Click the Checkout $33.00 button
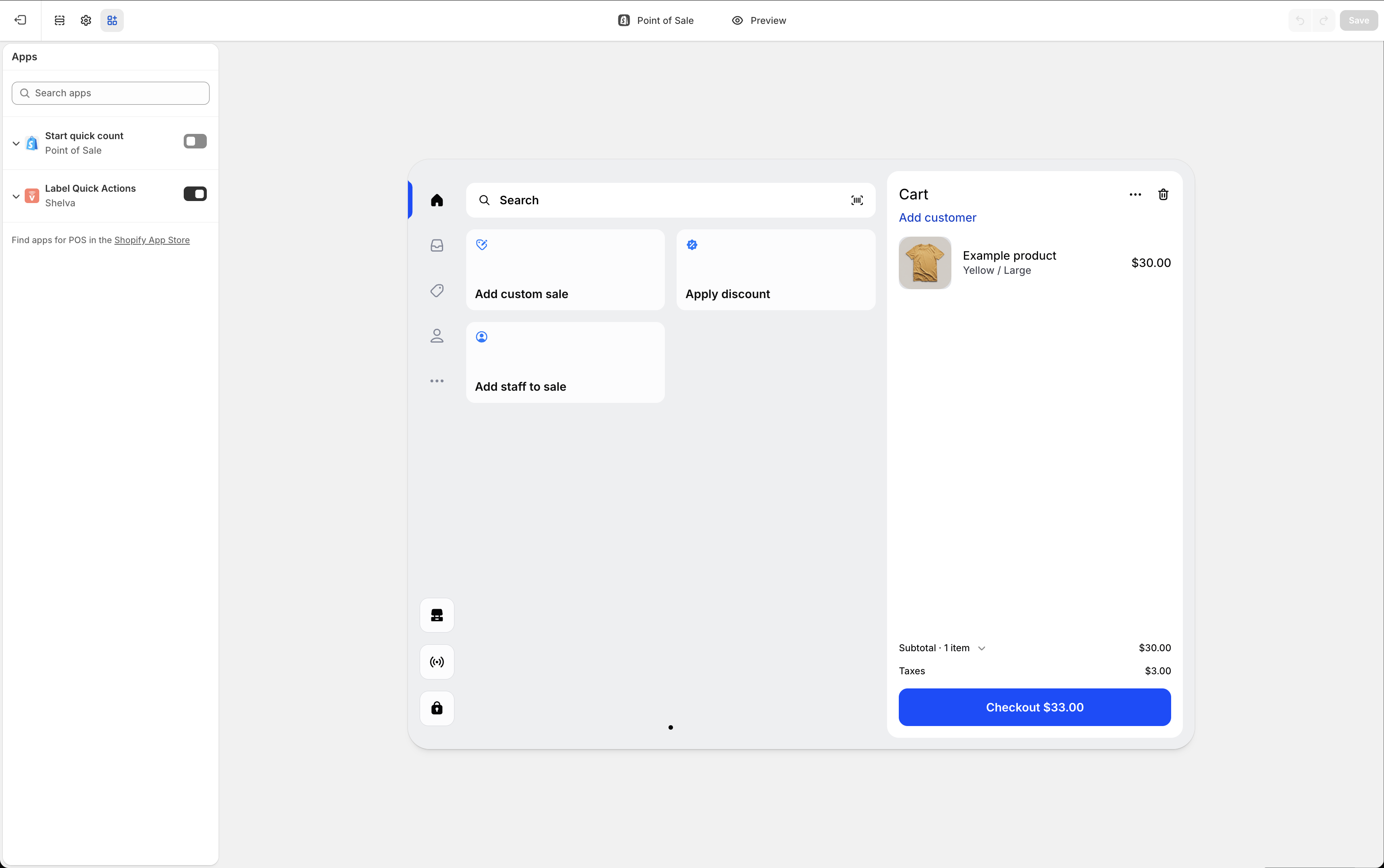This screenshot has width=1384, height=868. click(1034, 707)
